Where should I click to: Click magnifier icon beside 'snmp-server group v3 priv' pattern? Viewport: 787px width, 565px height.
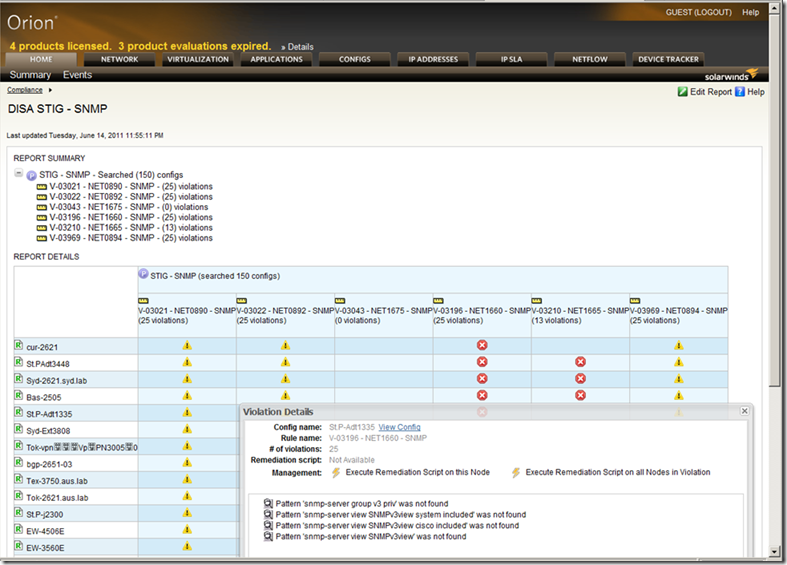pos(269,503)
